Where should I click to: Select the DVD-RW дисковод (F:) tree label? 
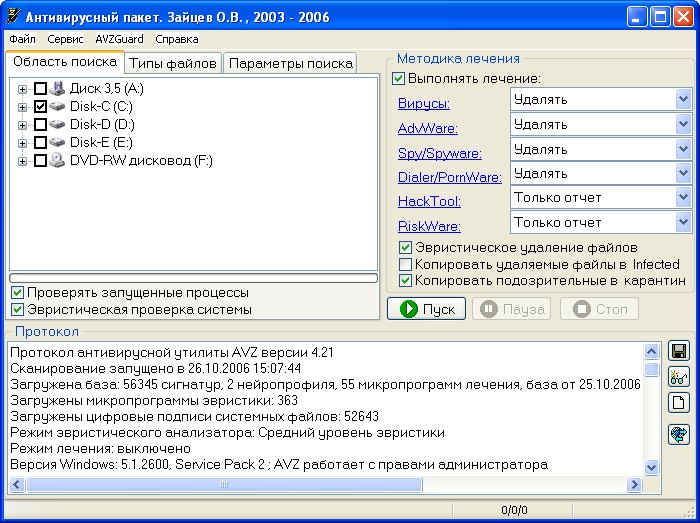[x=141, y=160]
